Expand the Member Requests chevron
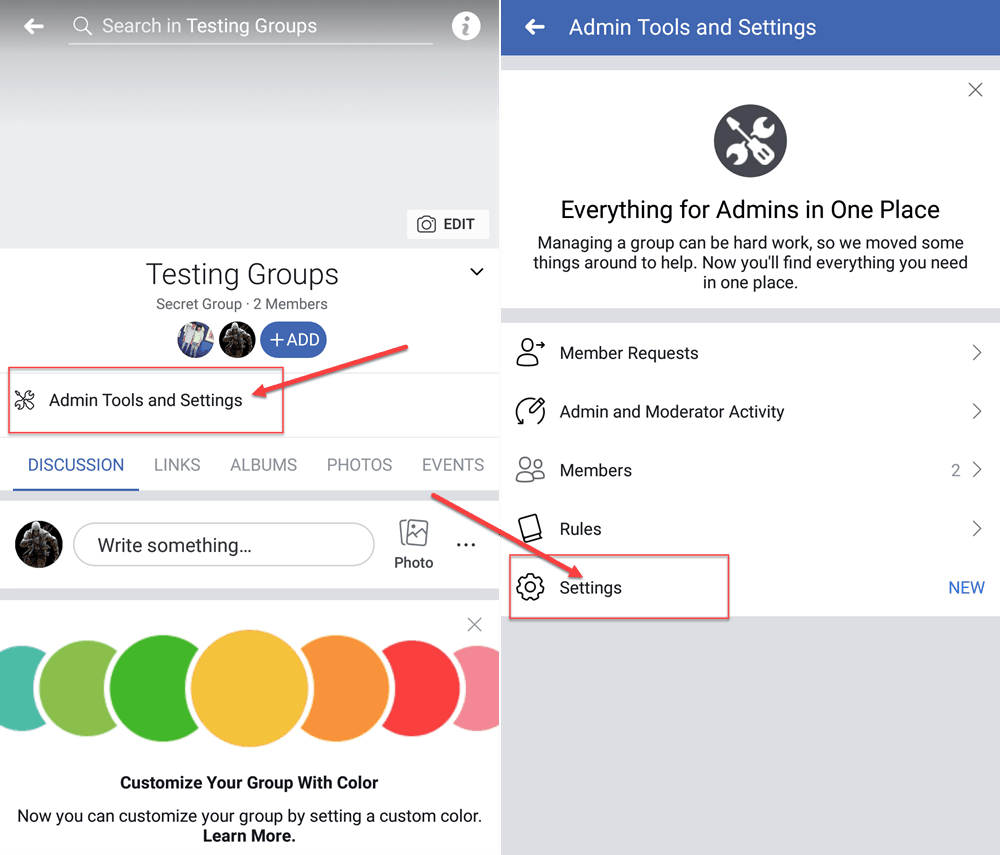 click(x=976, y=353)
